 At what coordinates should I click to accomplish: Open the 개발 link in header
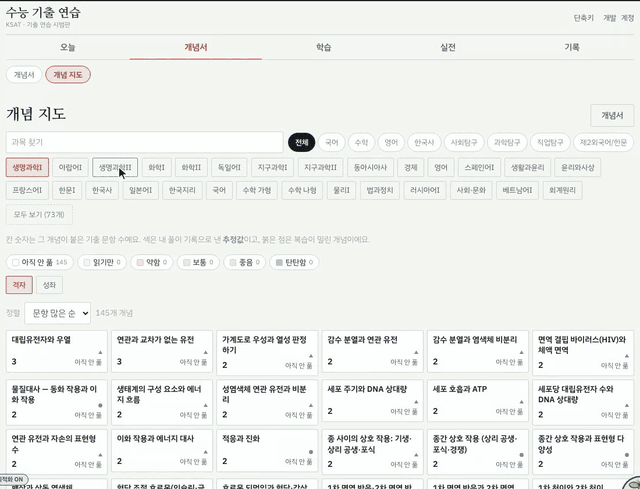tap(609, 18)
